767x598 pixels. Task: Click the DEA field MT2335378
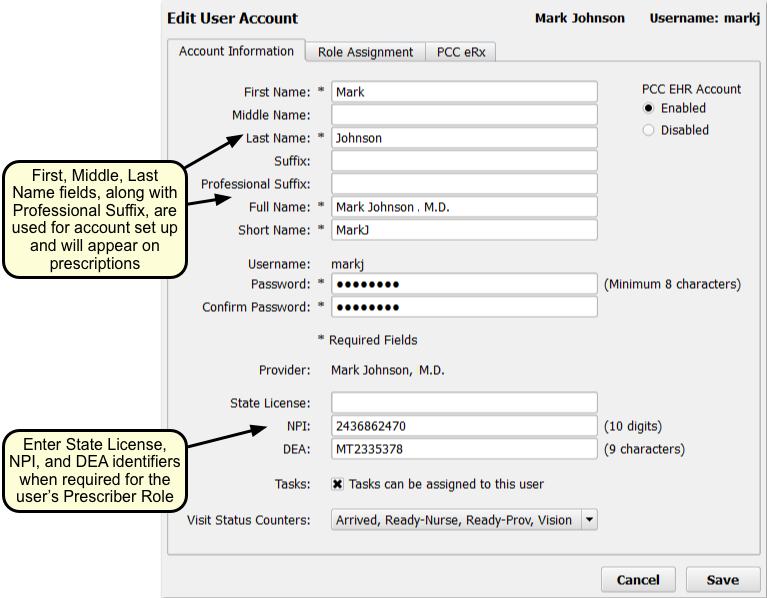(x=464, y=449)
